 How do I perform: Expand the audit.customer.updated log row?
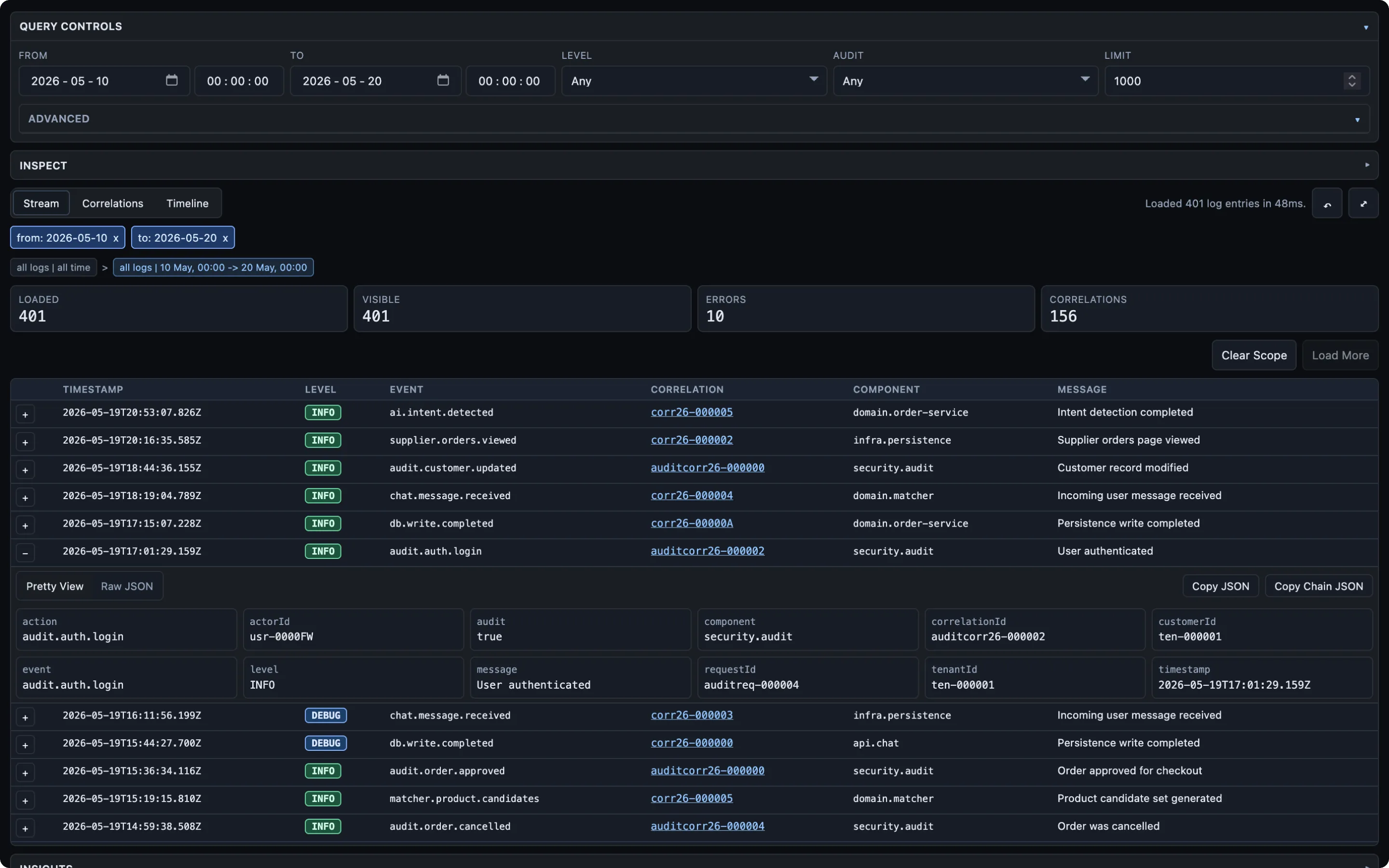[x=25, y=470]
